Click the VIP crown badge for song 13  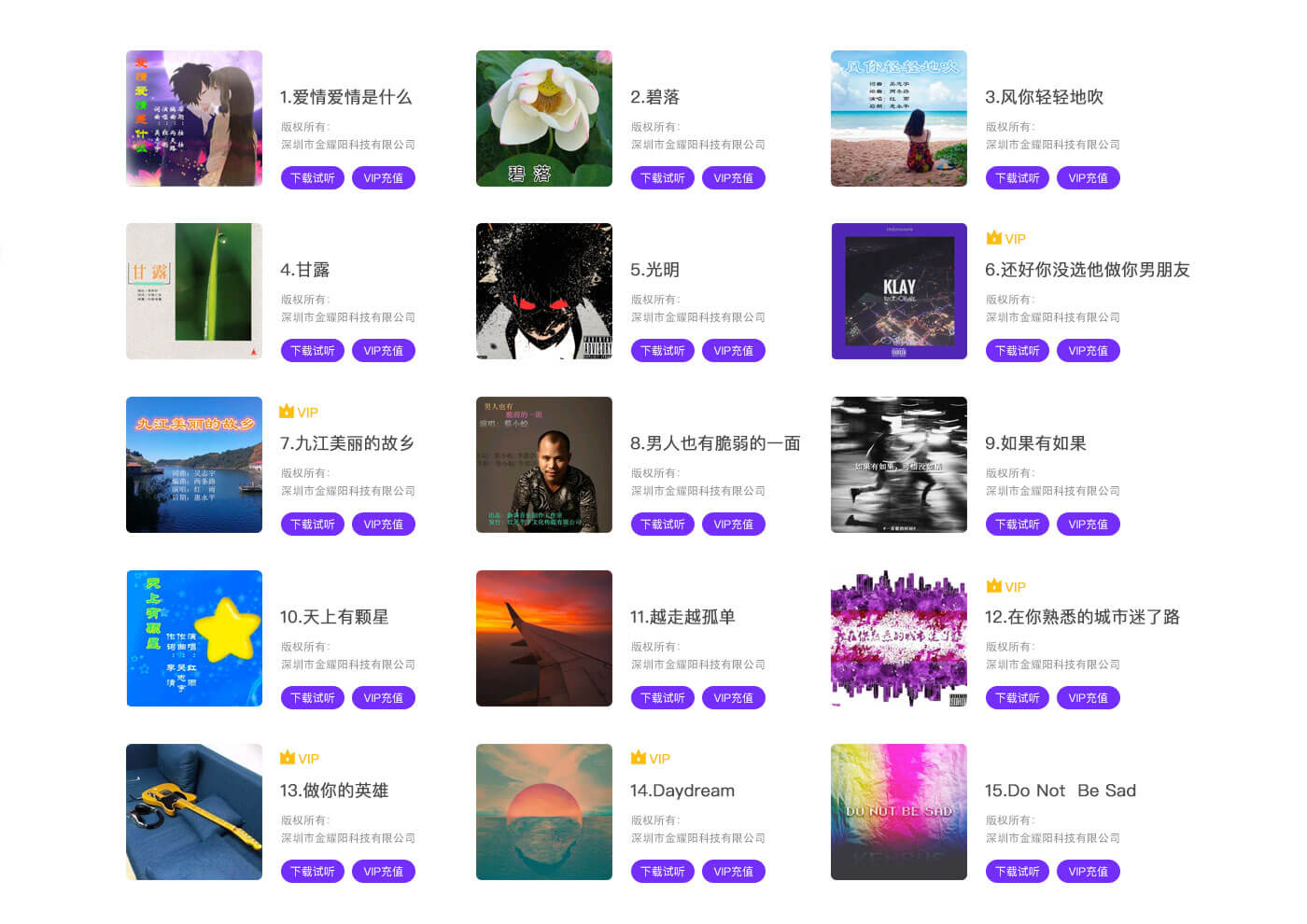[x=288, y=758]
